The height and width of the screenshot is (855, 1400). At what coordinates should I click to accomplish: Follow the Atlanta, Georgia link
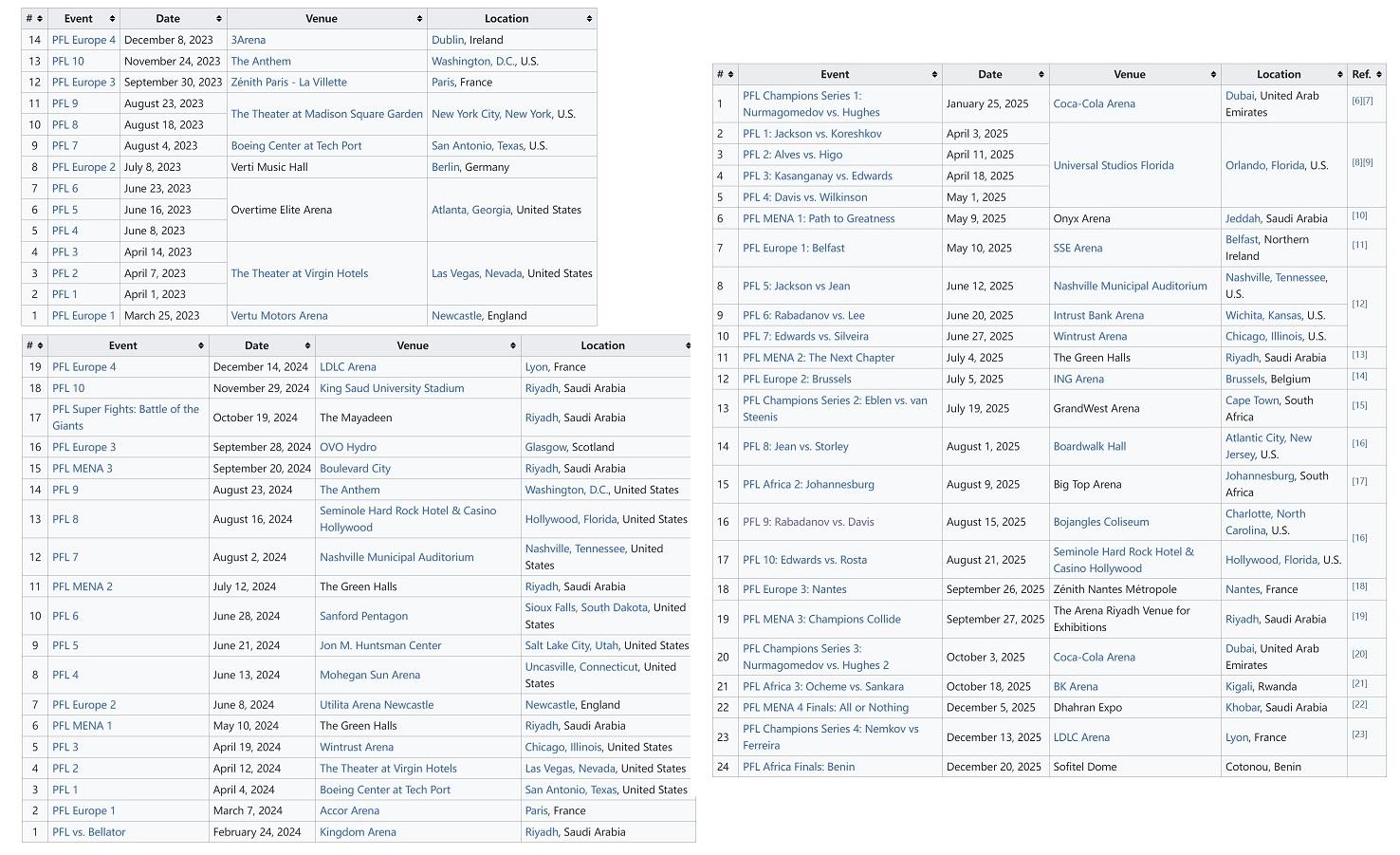(x=470, y=210)
